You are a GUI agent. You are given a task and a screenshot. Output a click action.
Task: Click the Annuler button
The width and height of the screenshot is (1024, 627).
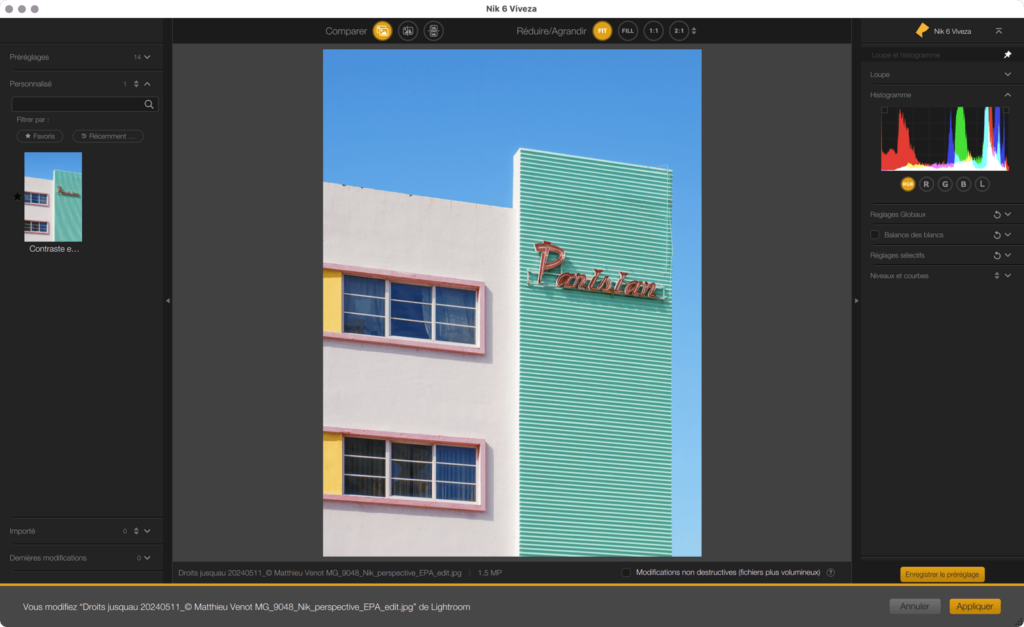pyautogui.click(x=914, y=606)
